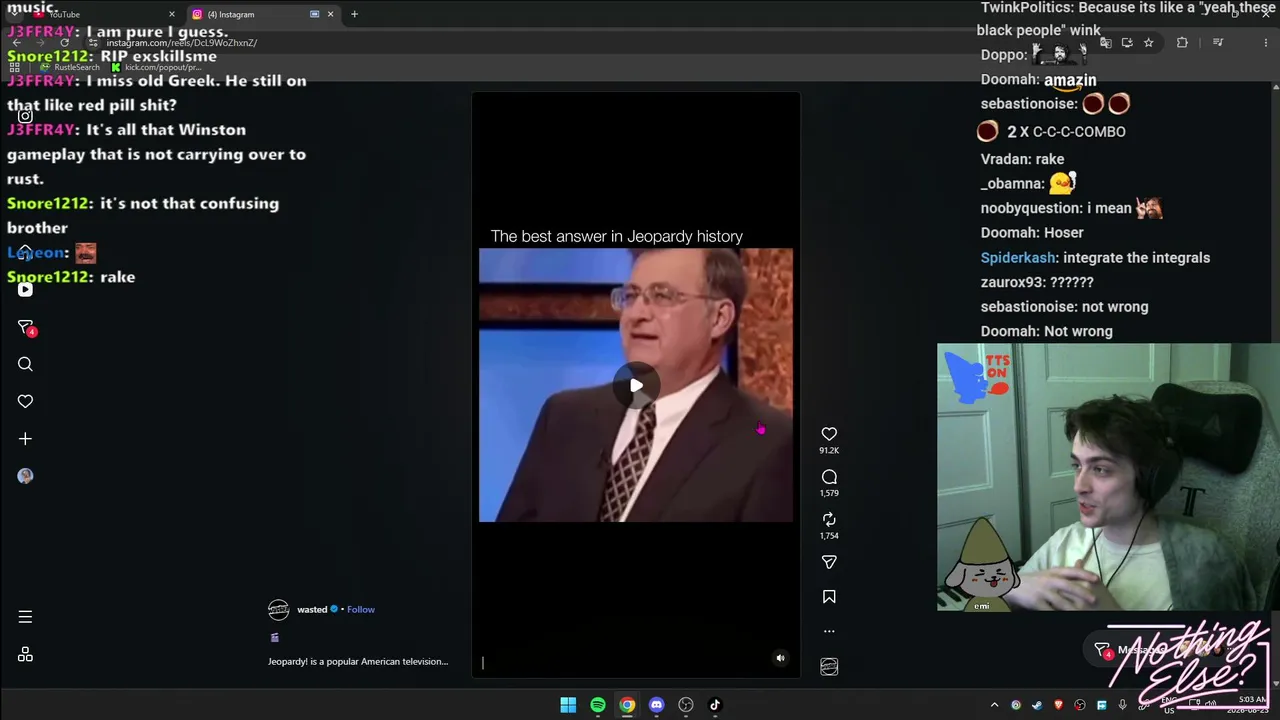
Task: Reload the page
Action: coord(64,43)
